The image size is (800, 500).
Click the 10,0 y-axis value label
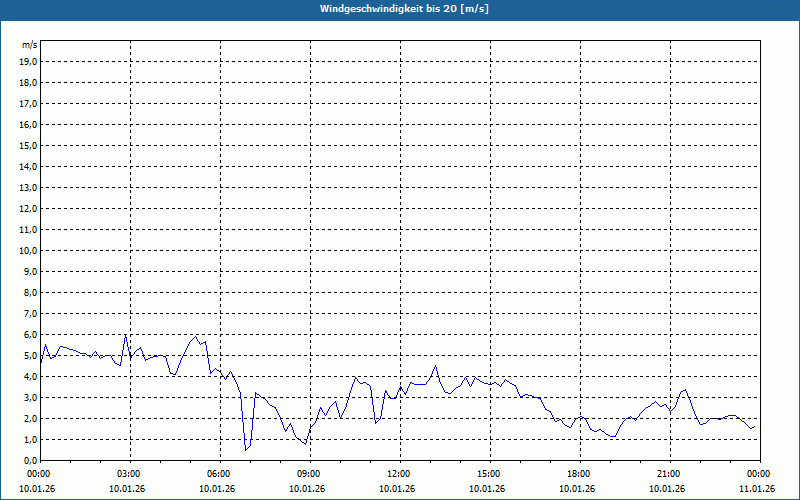coord(28,250)
